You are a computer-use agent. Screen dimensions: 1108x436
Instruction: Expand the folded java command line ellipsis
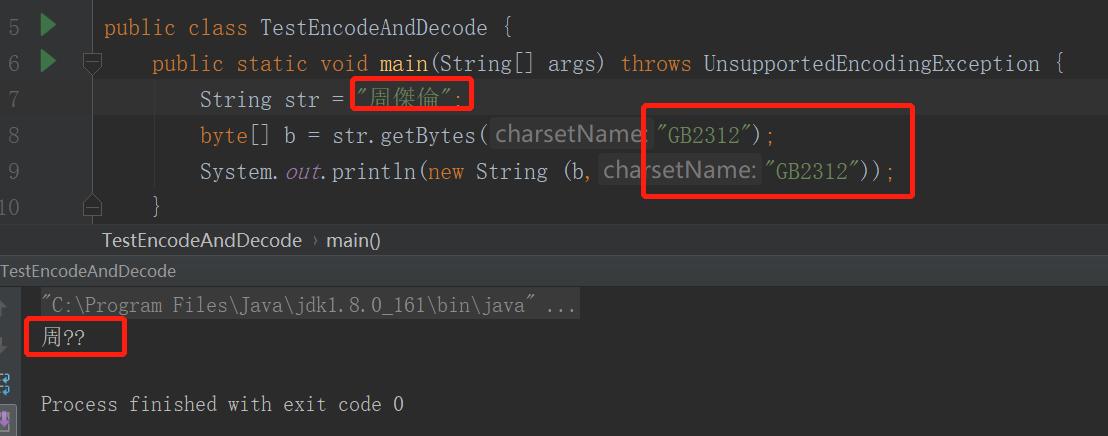[x=561, y=306]
